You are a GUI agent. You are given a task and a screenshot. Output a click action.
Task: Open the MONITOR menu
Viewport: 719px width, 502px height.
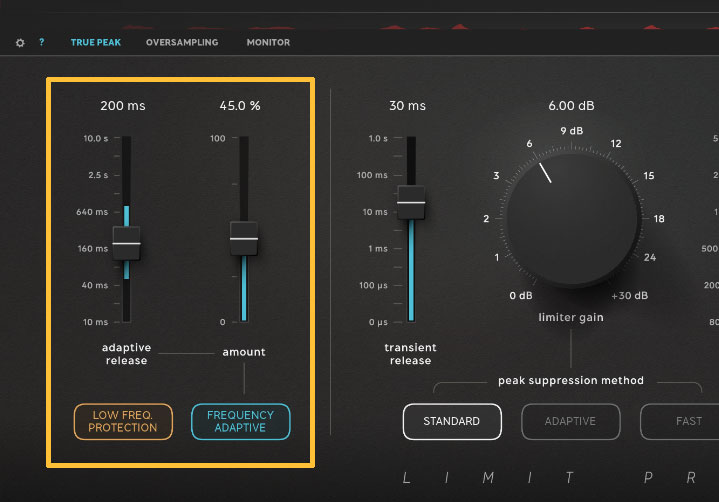pos(268,42)
